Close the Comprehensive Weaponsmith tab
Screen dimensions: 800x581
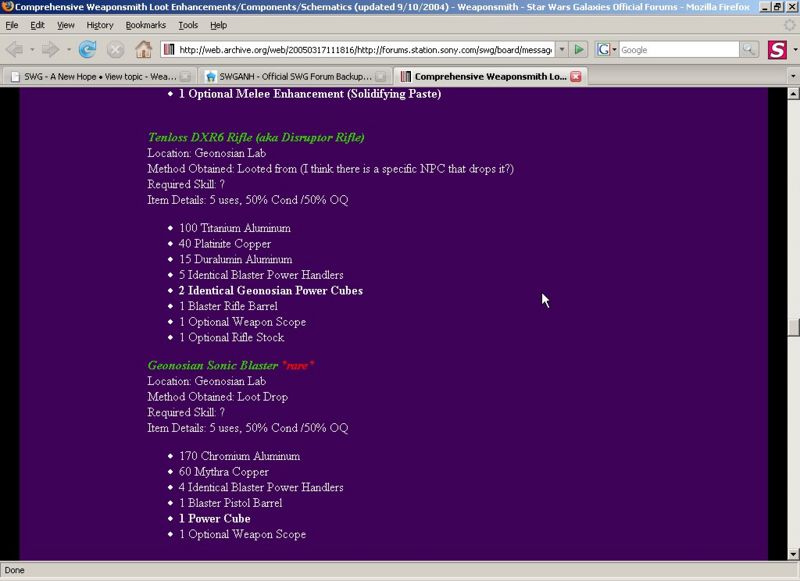576,76
